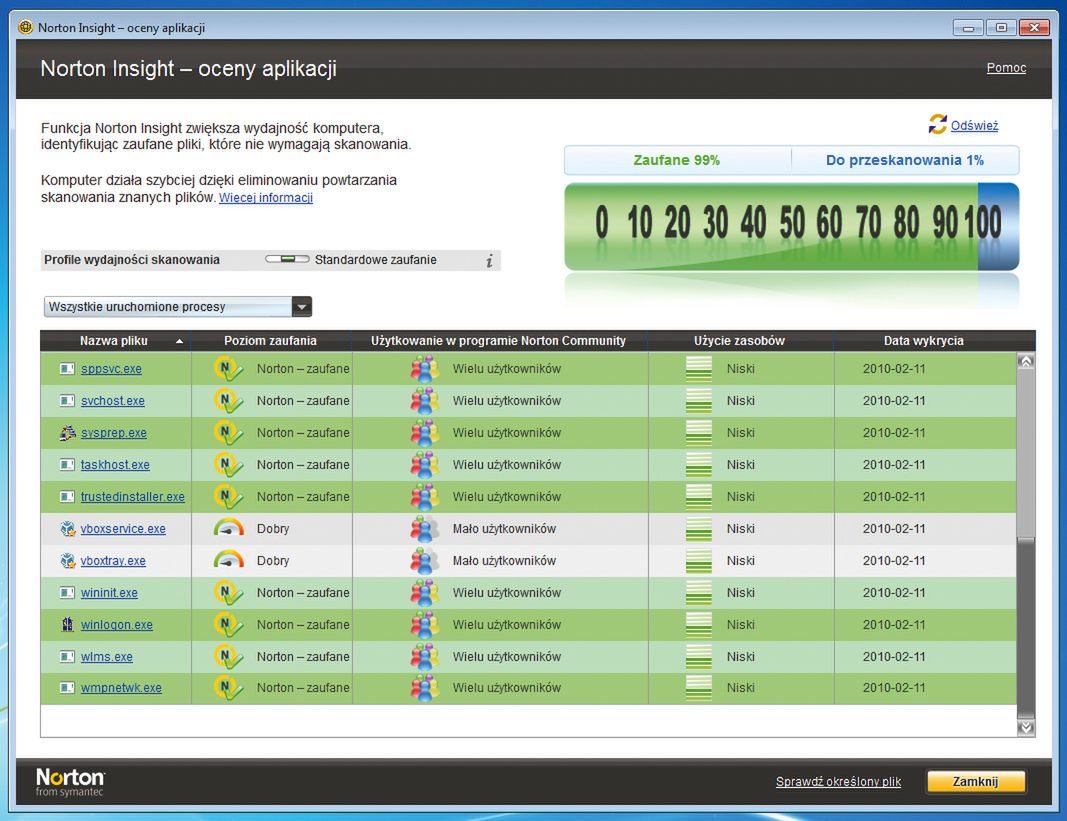Click the vboxservice.exe file icon
This screenshot has height=821, width=1067.
(67, 529)
